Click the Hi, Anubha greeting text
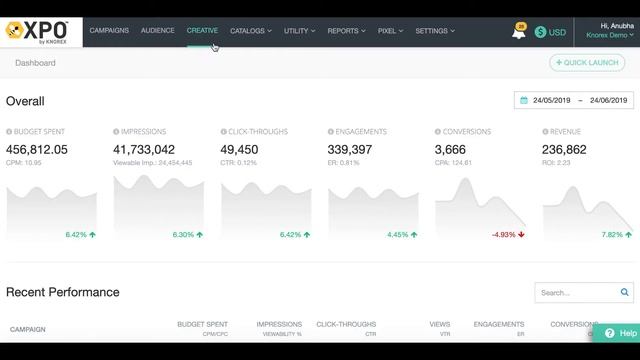Viewport: 640px width, 360px height. (617, 26)
